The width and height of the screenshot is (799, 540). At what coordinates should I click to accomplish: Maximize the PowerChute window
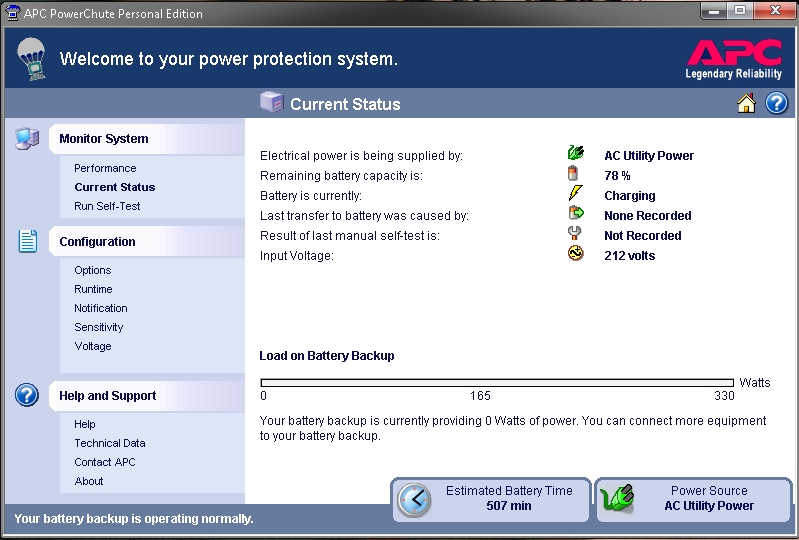[x=740, y=11]
